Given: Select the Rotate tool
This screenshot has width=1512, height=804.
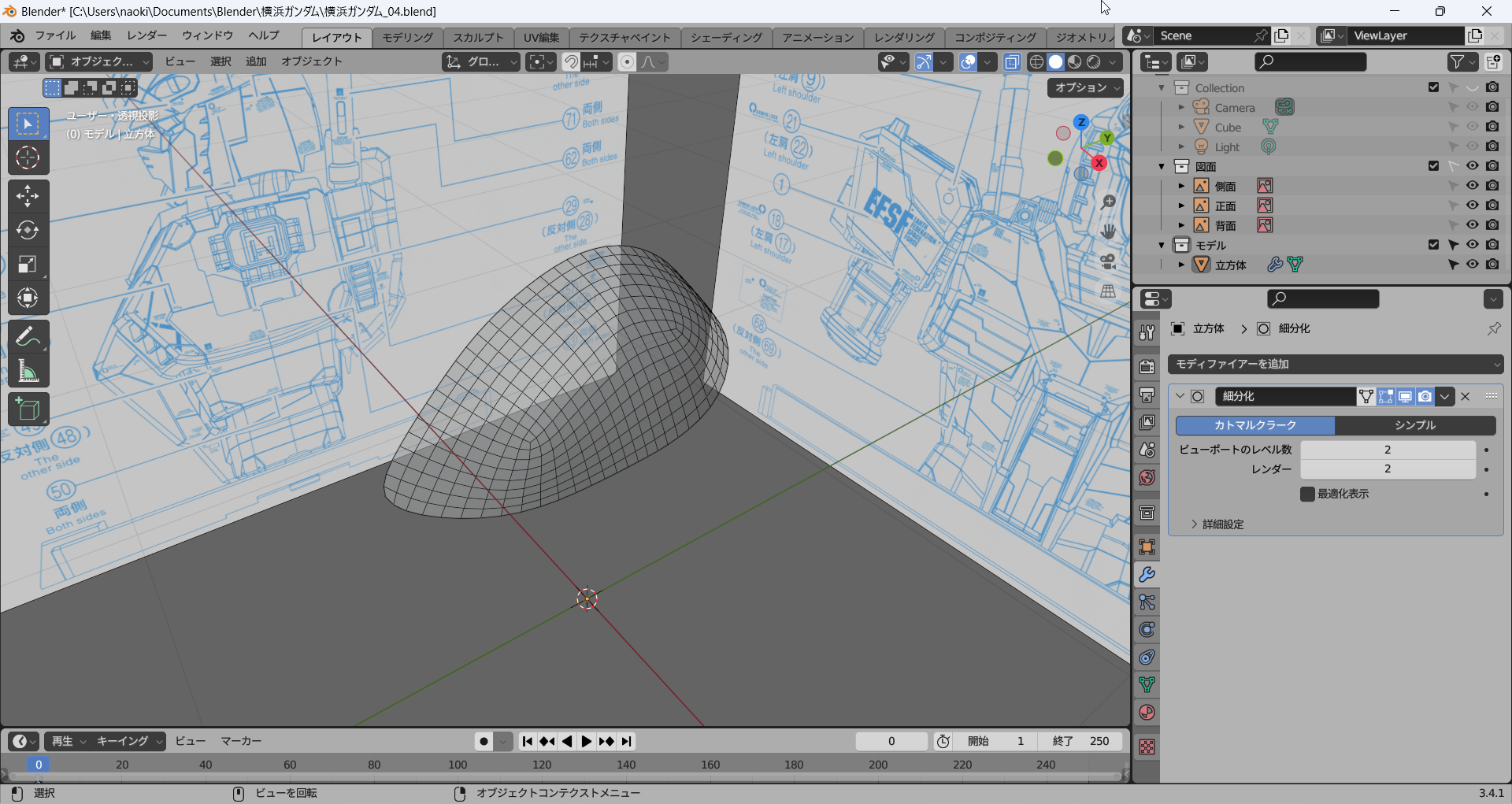Looking at the screenshot, I should tap(28, 230).
